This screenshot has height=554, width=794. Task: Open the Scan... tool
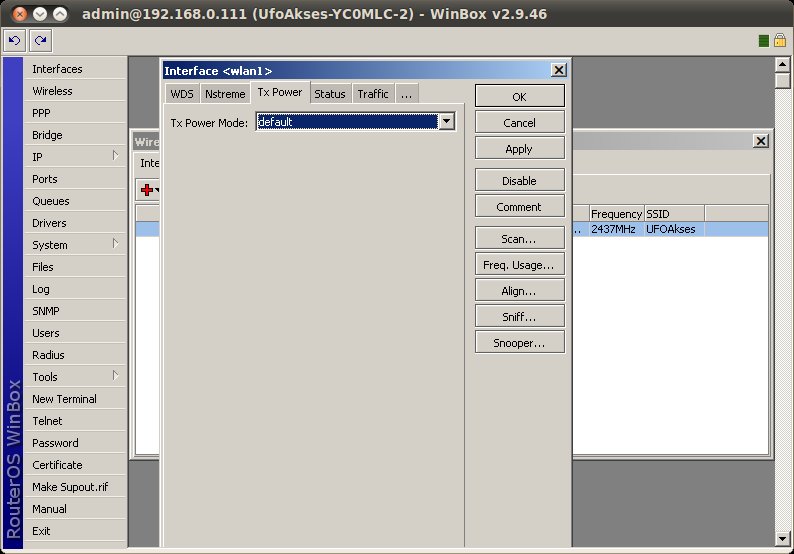520,239
